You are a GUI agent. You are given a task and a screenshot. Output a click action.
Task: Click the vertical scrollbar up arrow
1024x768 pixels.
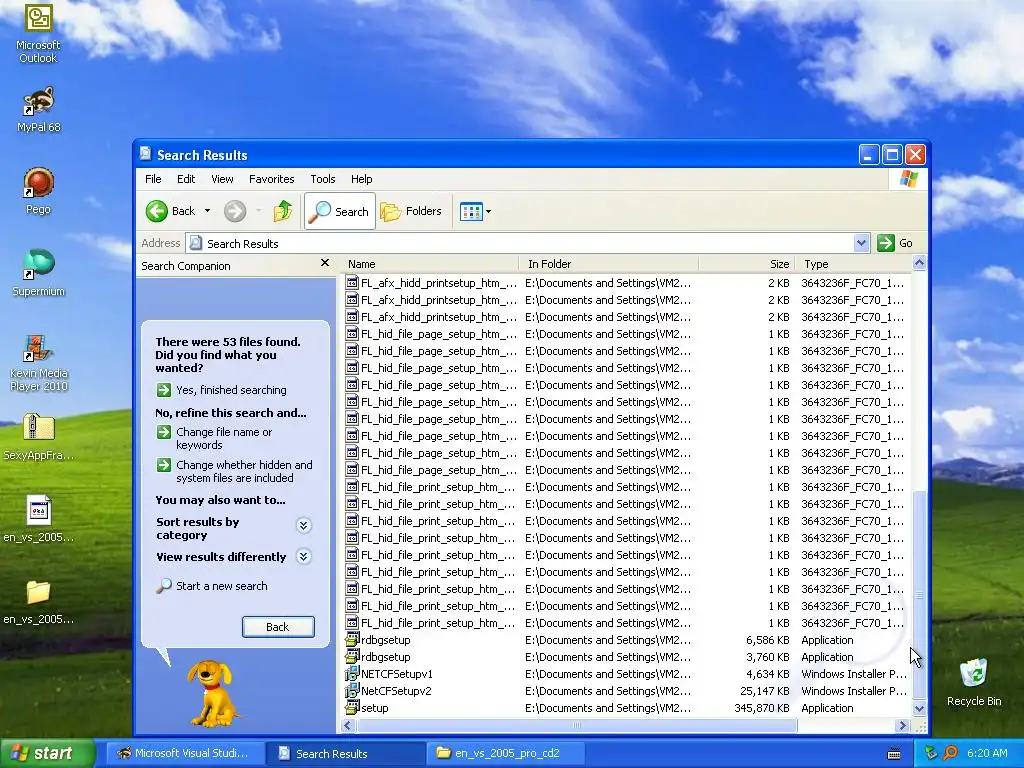tap(919, 263)
